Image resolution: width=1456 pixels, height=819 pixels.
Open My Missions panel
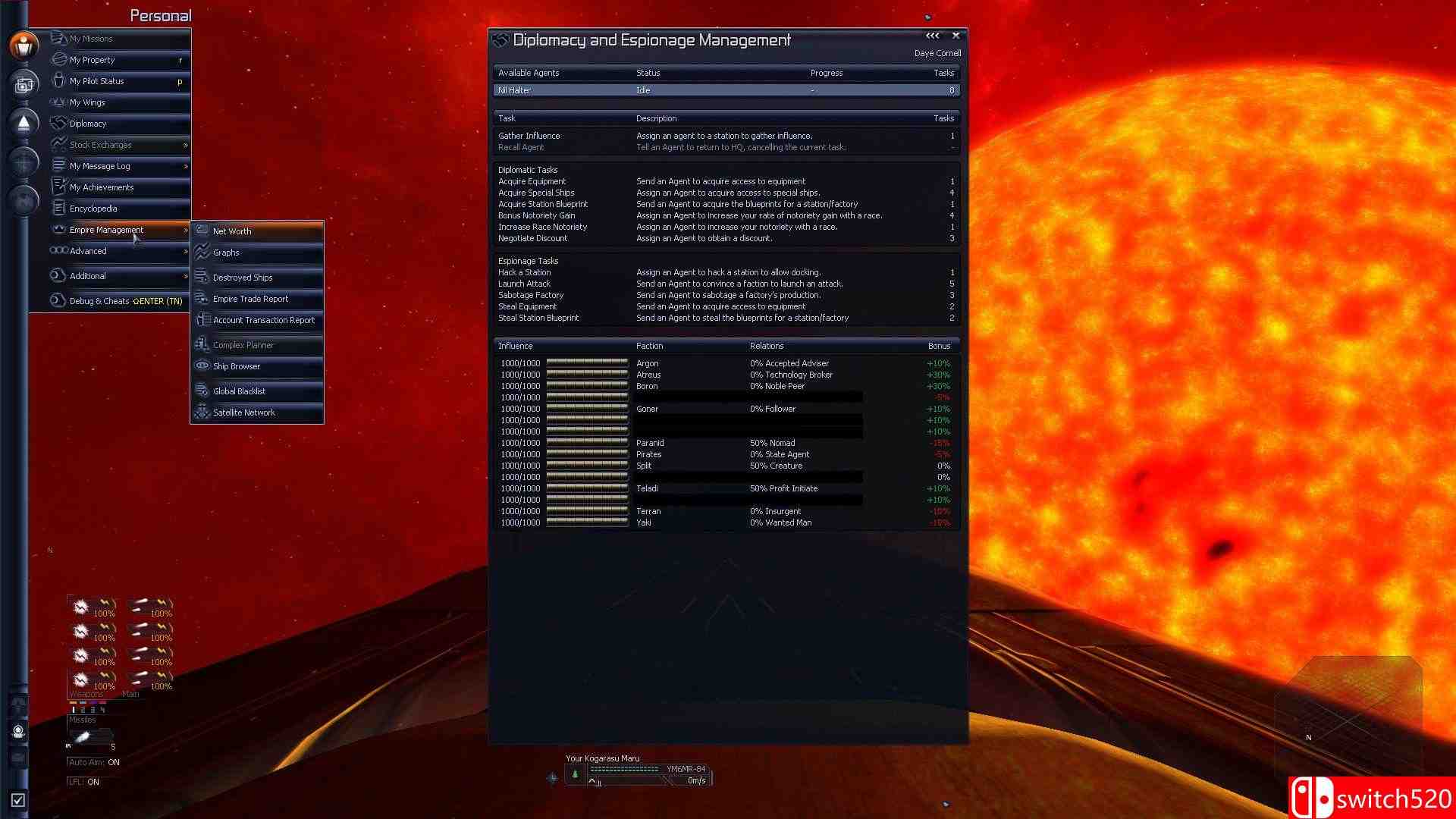(x=92, y=38)
